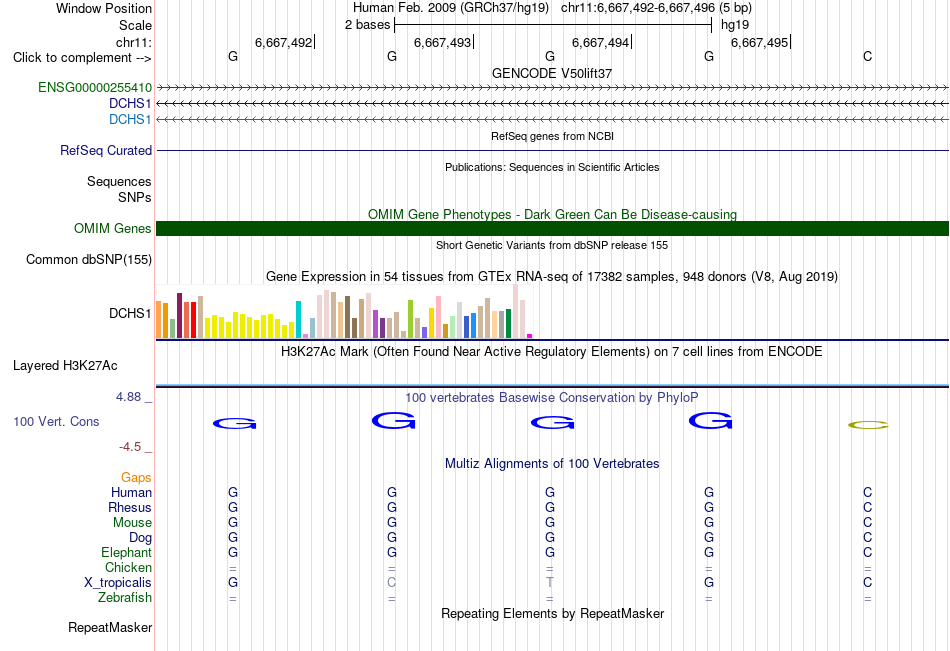Click Publications: Sequences in Scientific Articles title

pos(552,167)
